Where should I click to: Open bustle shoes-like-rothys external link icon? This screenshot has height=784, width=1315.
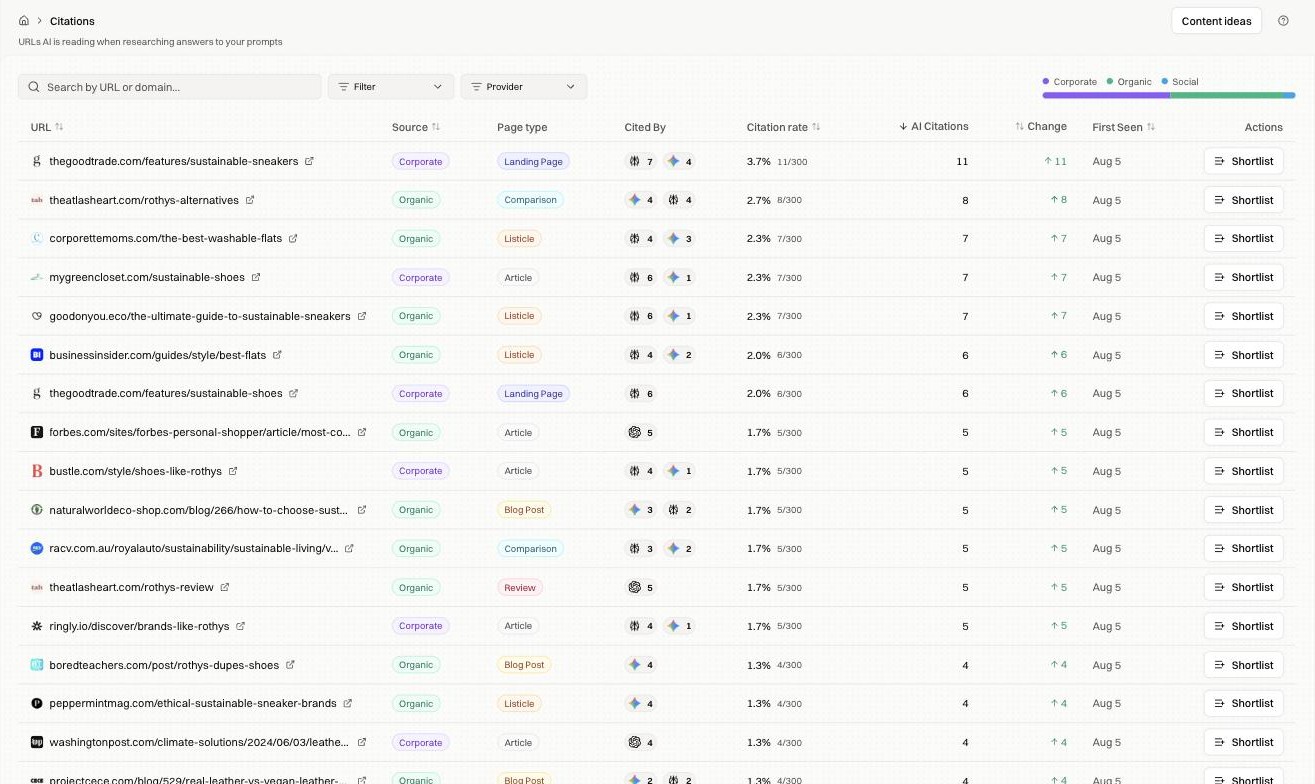[233, 471]
